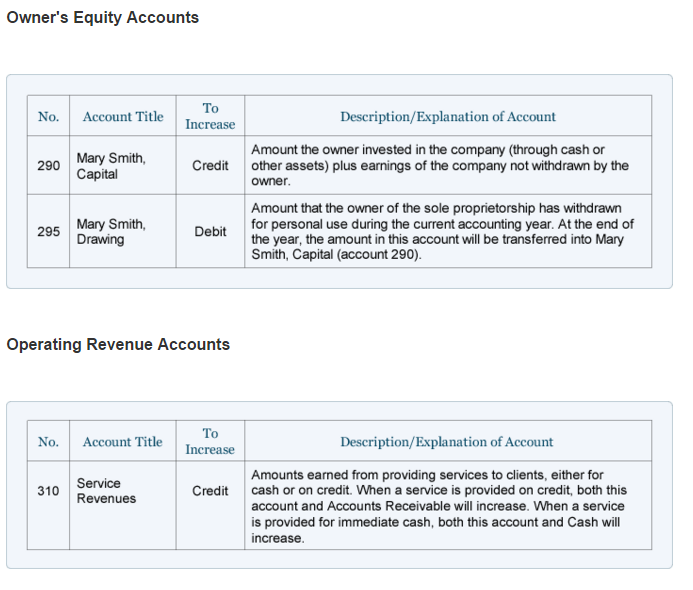Screen dimensions: 693x590
Task: Select account number 310 cell
Action: click(48, 491)
